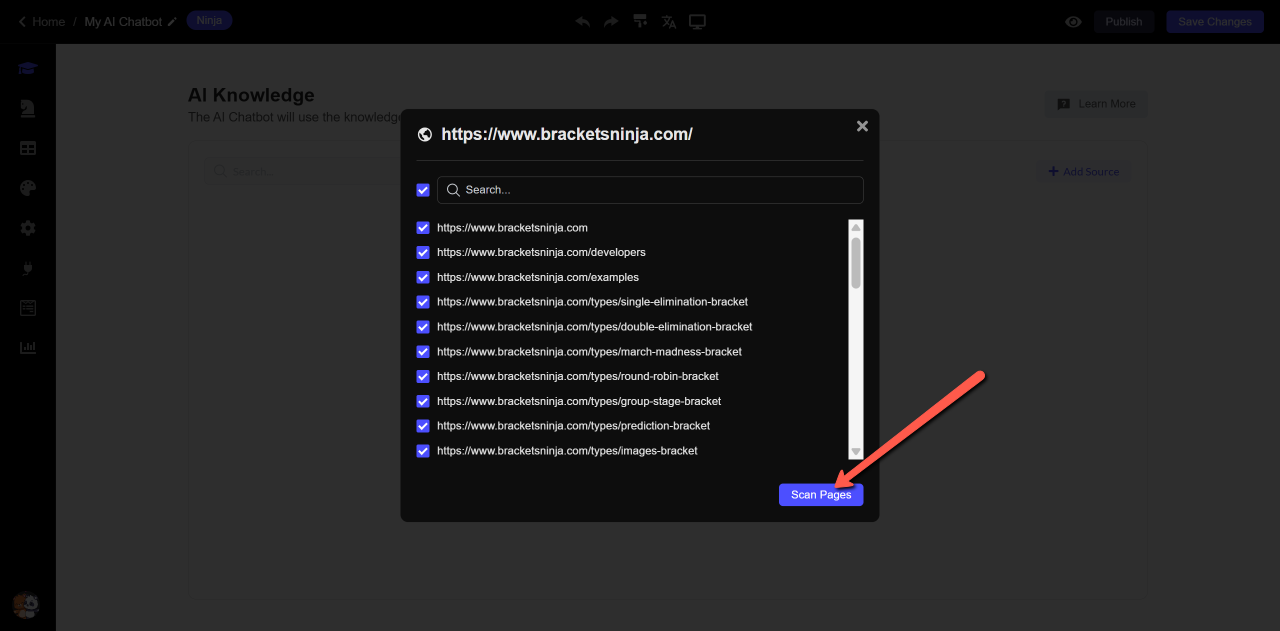Open the bar chart analytics icon

28,348
